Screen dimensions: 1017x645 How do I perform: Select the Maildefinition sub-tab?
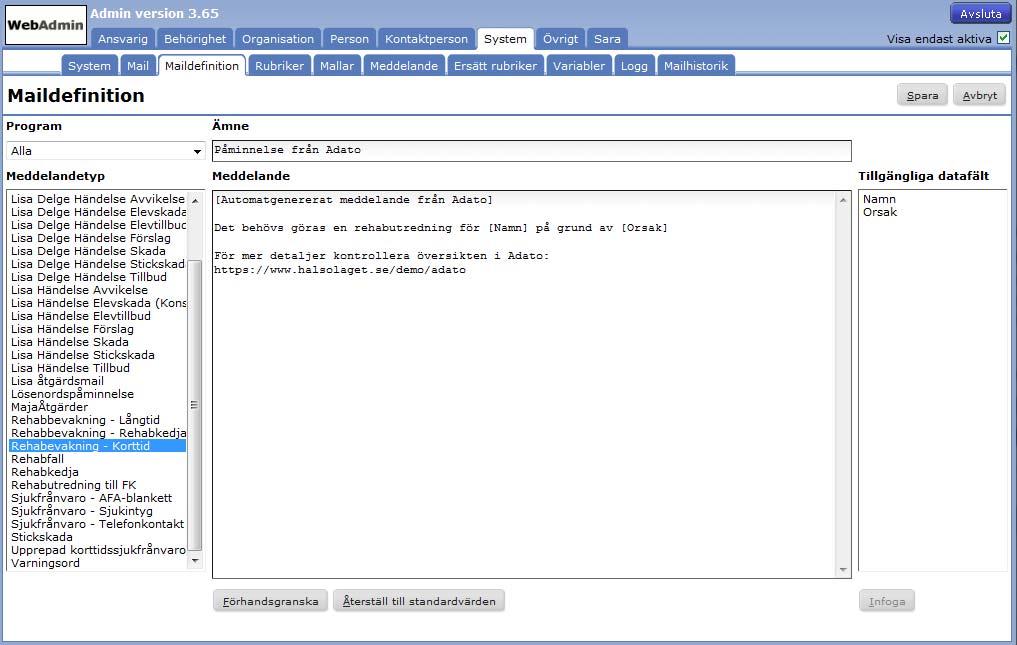(202, 66)
